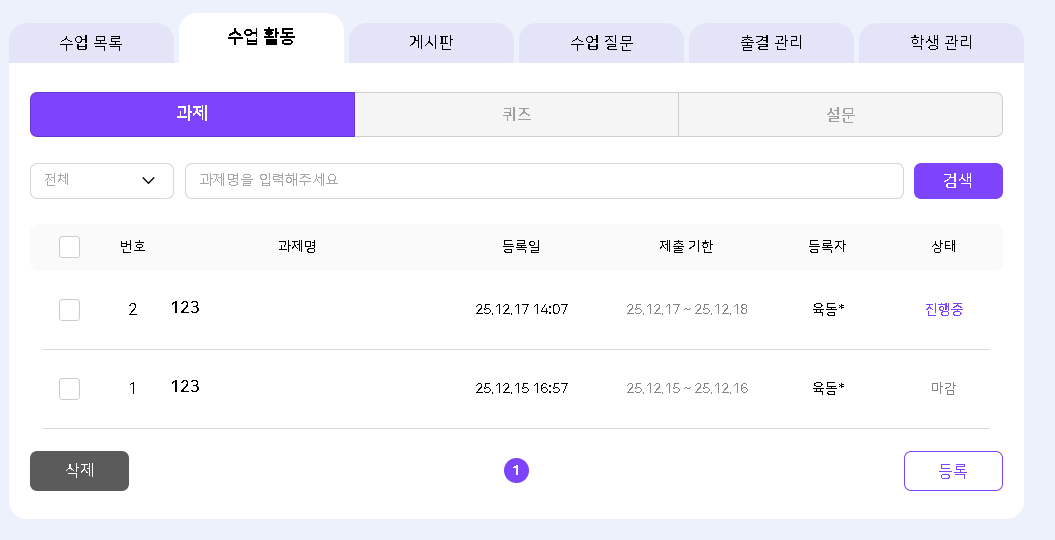
Task: Check the box for assignment number 1
Action: click(69, 389)
